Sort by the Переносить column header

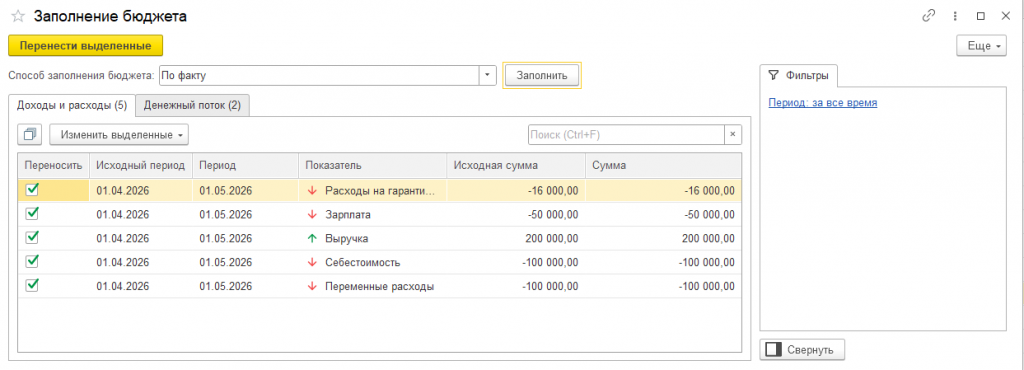pos(54,166)
